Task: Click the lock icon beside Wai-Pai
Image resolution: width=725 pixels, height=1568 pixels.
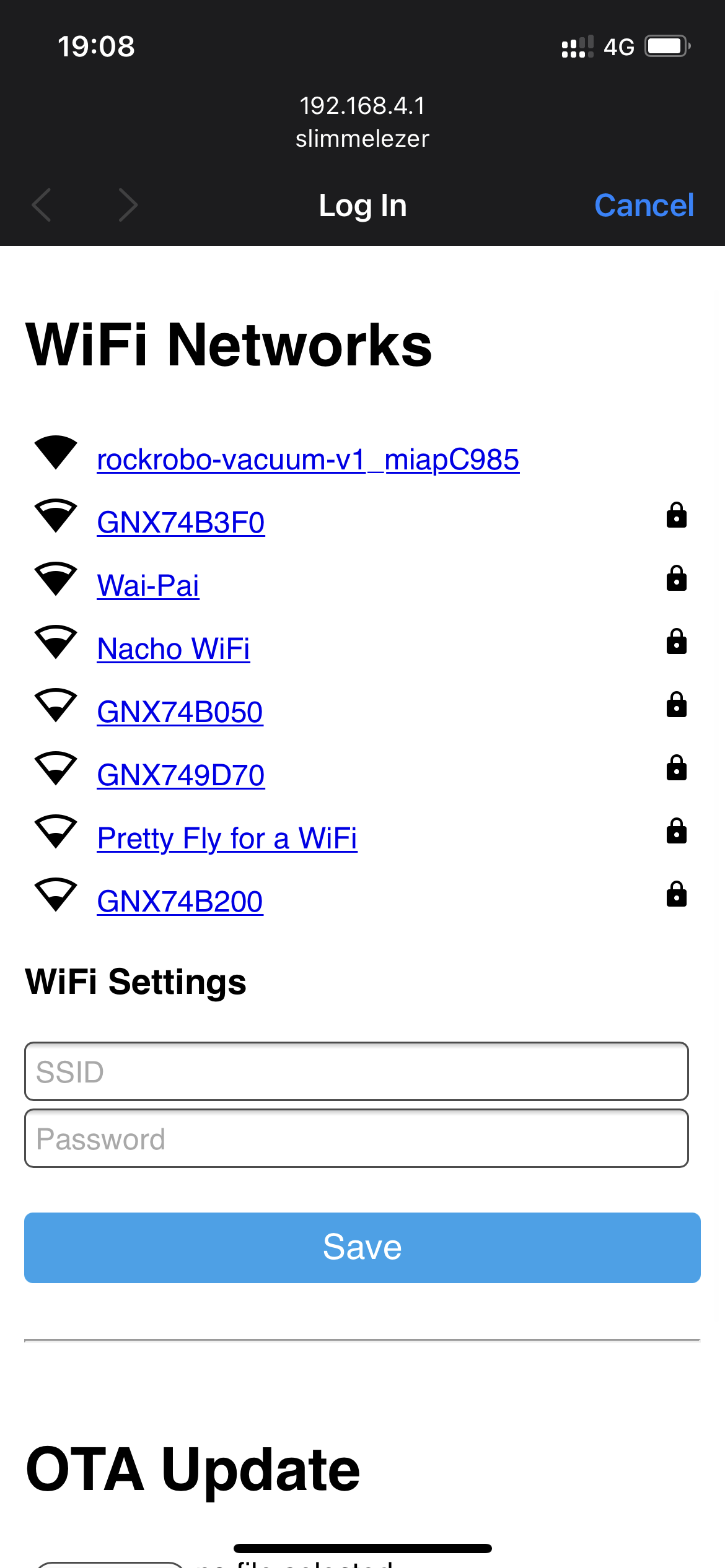Action: (x=677, y=579)
